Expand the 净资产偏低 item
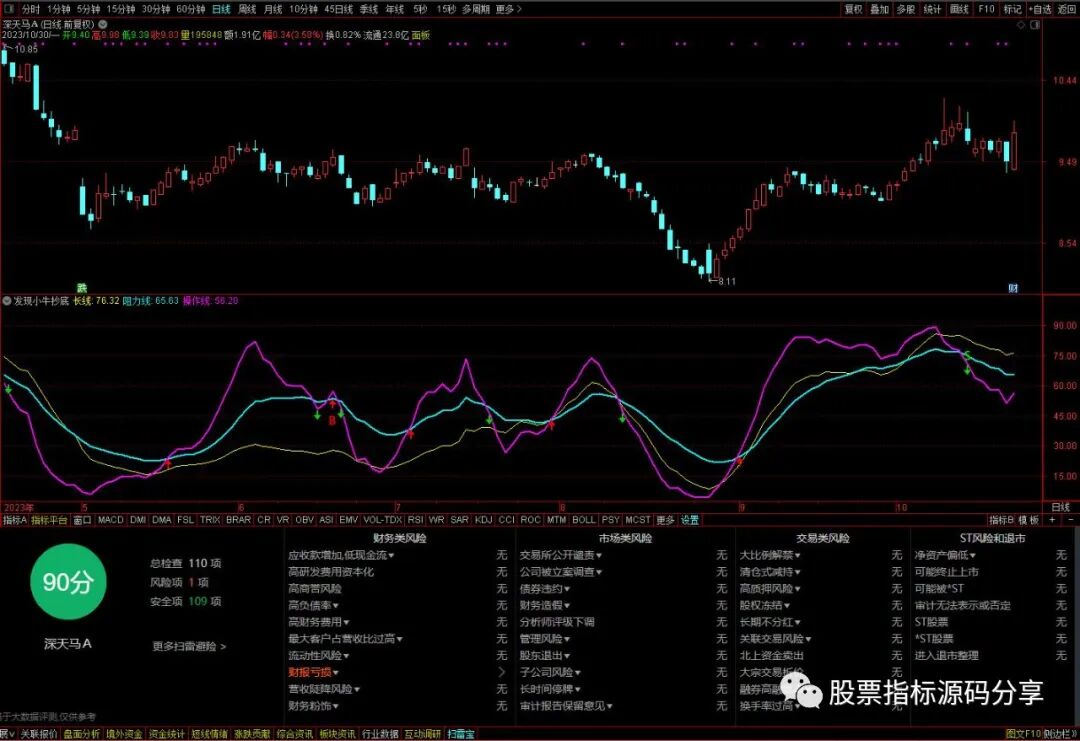The image size is (1080, 741). (x=945, y=555)
